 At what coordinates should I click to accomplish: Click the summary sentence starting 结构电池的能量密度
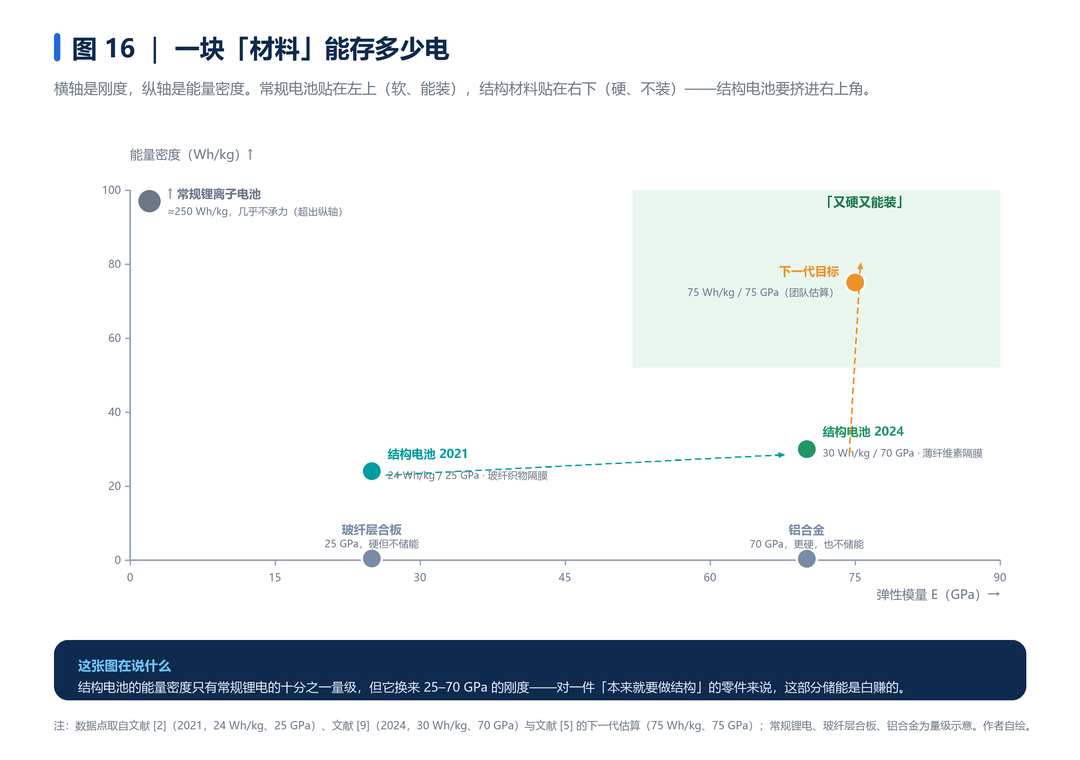tap(492, 687)
